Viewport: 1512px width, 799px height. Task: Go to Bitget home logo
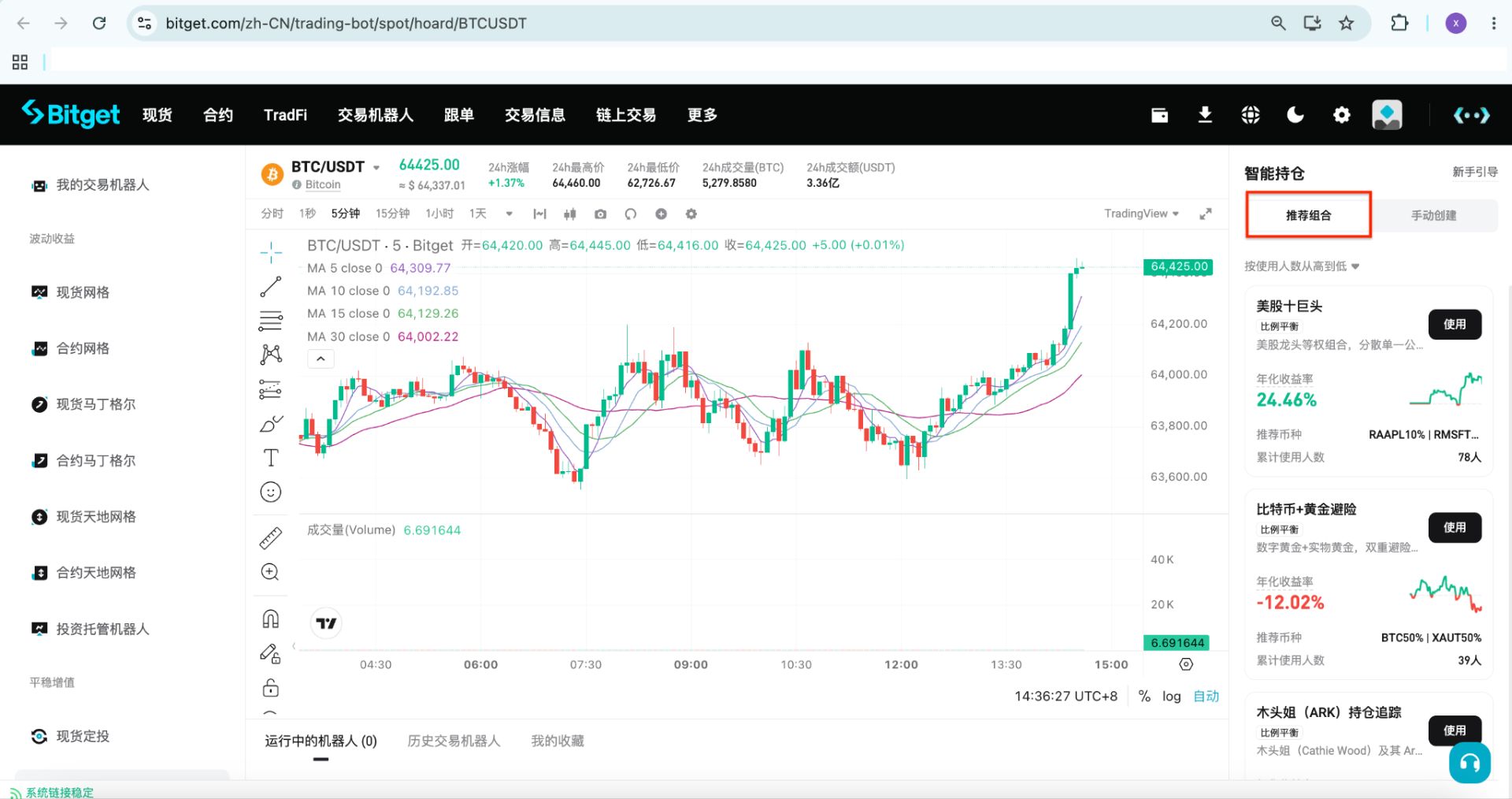click(71, 114)
